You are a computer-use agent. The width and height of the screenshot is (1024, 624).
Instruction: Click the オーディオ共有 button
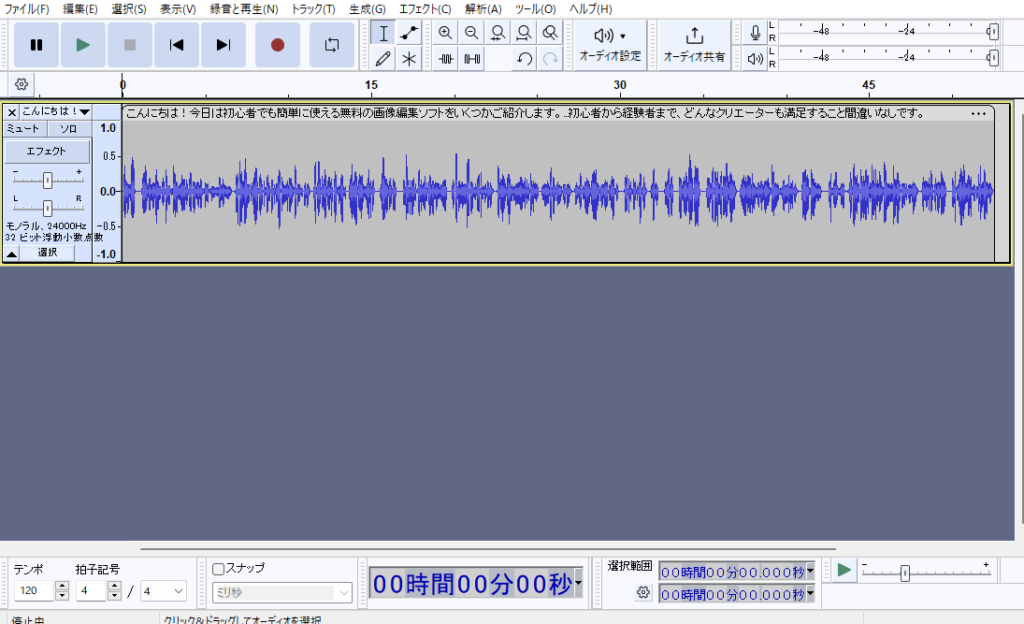point(694,45)
